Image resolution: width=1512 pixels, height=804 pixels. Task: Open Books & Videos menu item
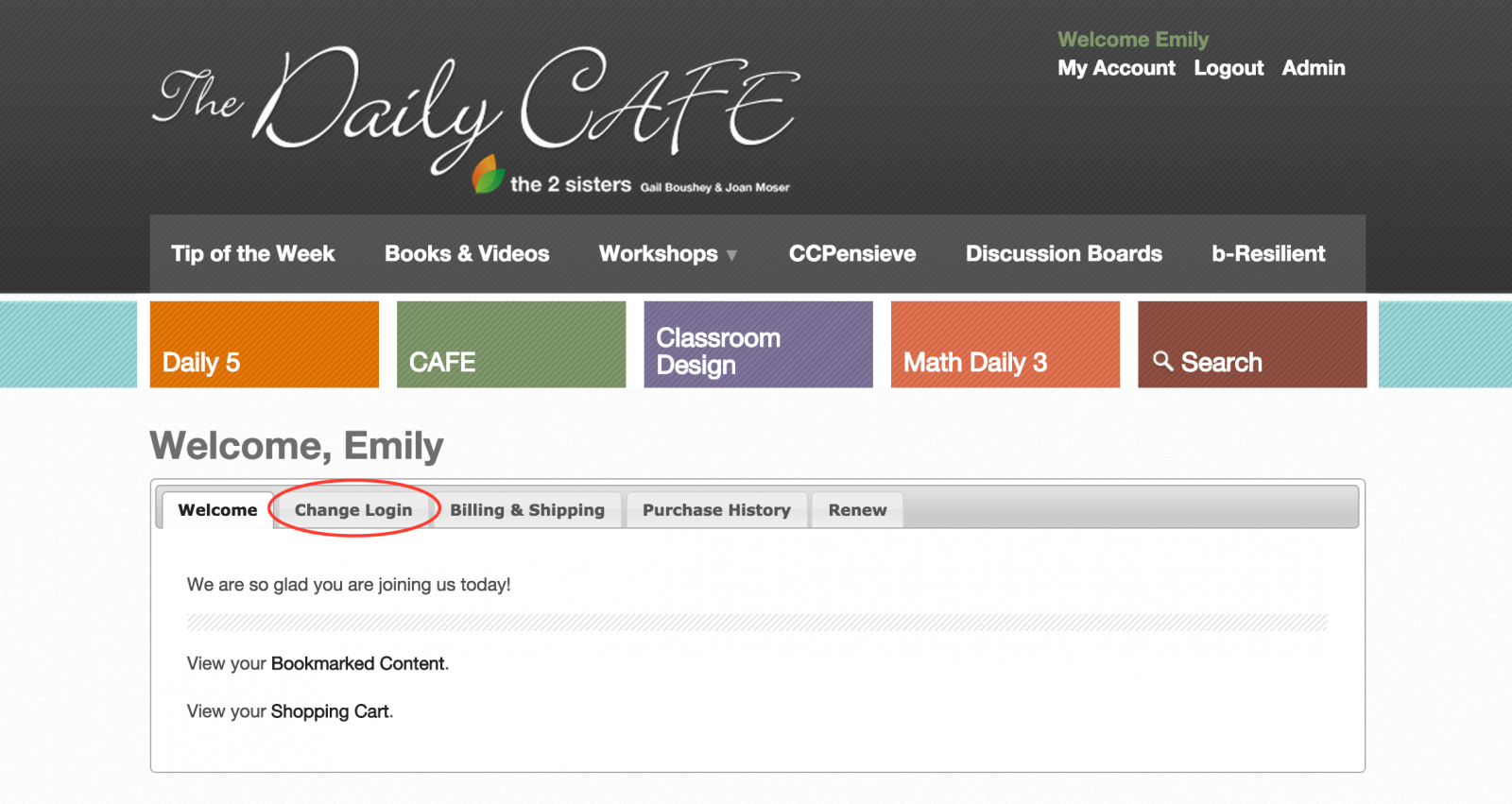(467, 253)
